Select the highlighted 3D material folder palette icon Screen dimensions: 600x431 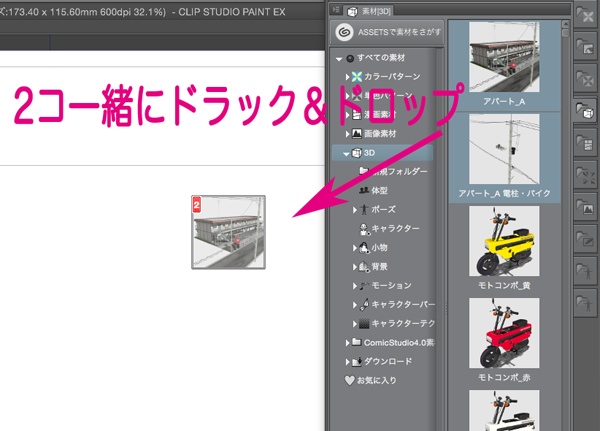(585, 112)
